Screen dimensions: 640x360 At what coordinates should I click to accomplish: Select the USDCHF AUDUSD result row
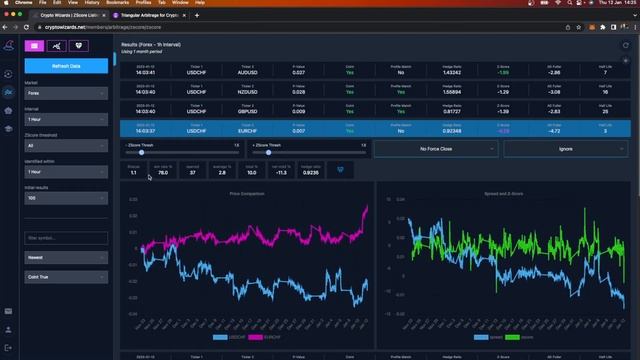[375, 70]
